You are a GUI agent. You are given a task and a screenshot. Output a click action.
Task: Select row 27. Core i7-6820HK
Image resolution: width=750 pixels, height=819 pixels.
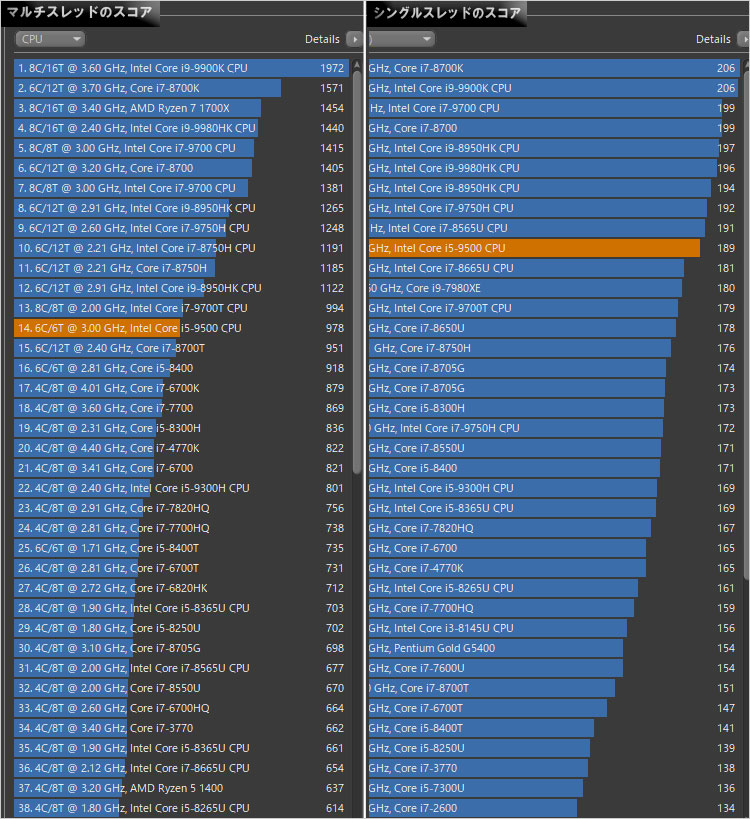[181, 588]
